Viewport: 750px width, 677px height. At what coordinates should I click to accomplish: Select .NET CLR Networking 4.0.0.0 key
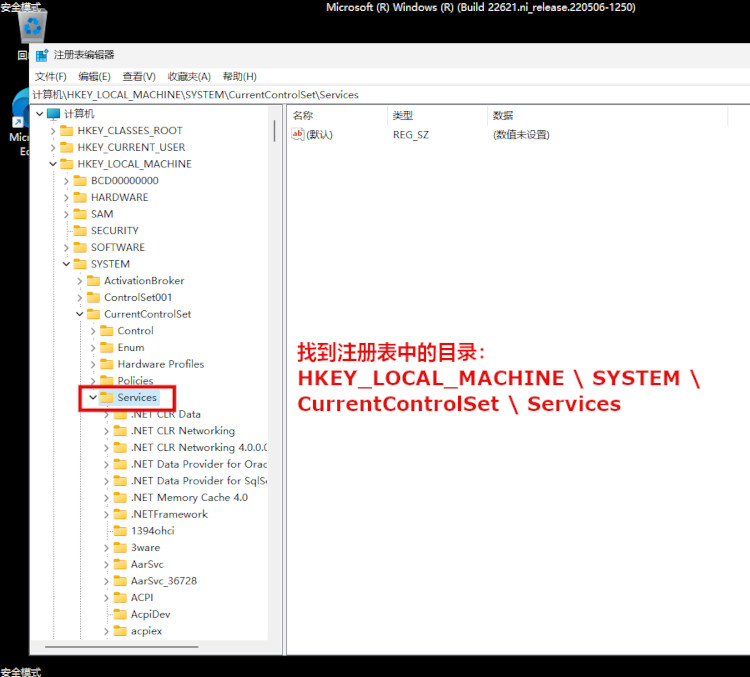[x=199, y=448]
